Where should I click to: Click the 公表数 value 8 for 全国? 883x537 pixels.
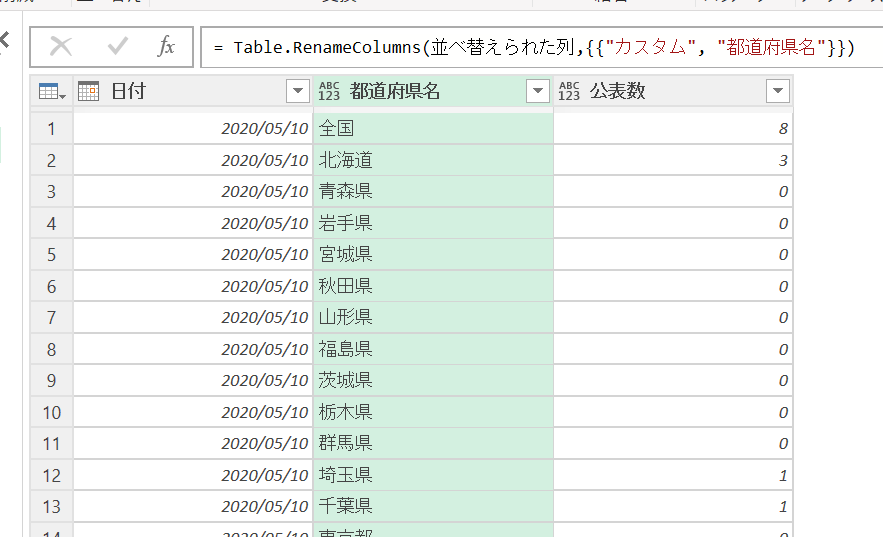[x=673, y=129]
